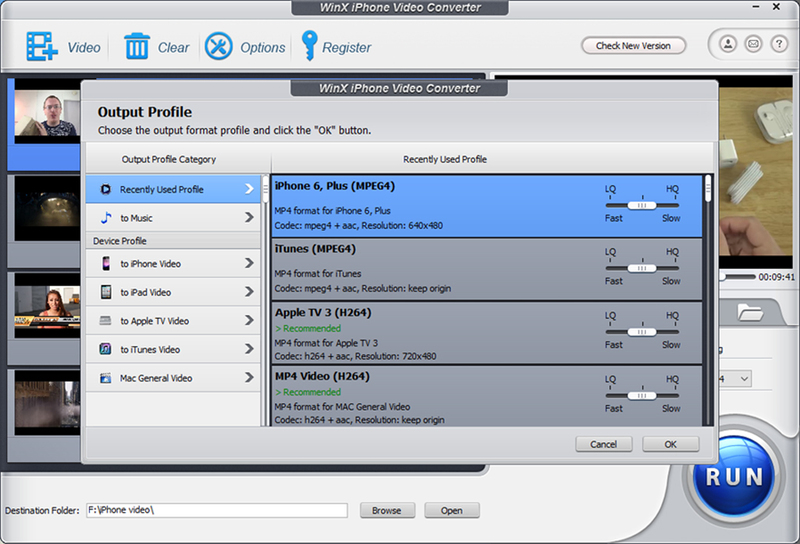Cancel the Output Profile dialog
The image size is (800, 544).
coord(604,444)
